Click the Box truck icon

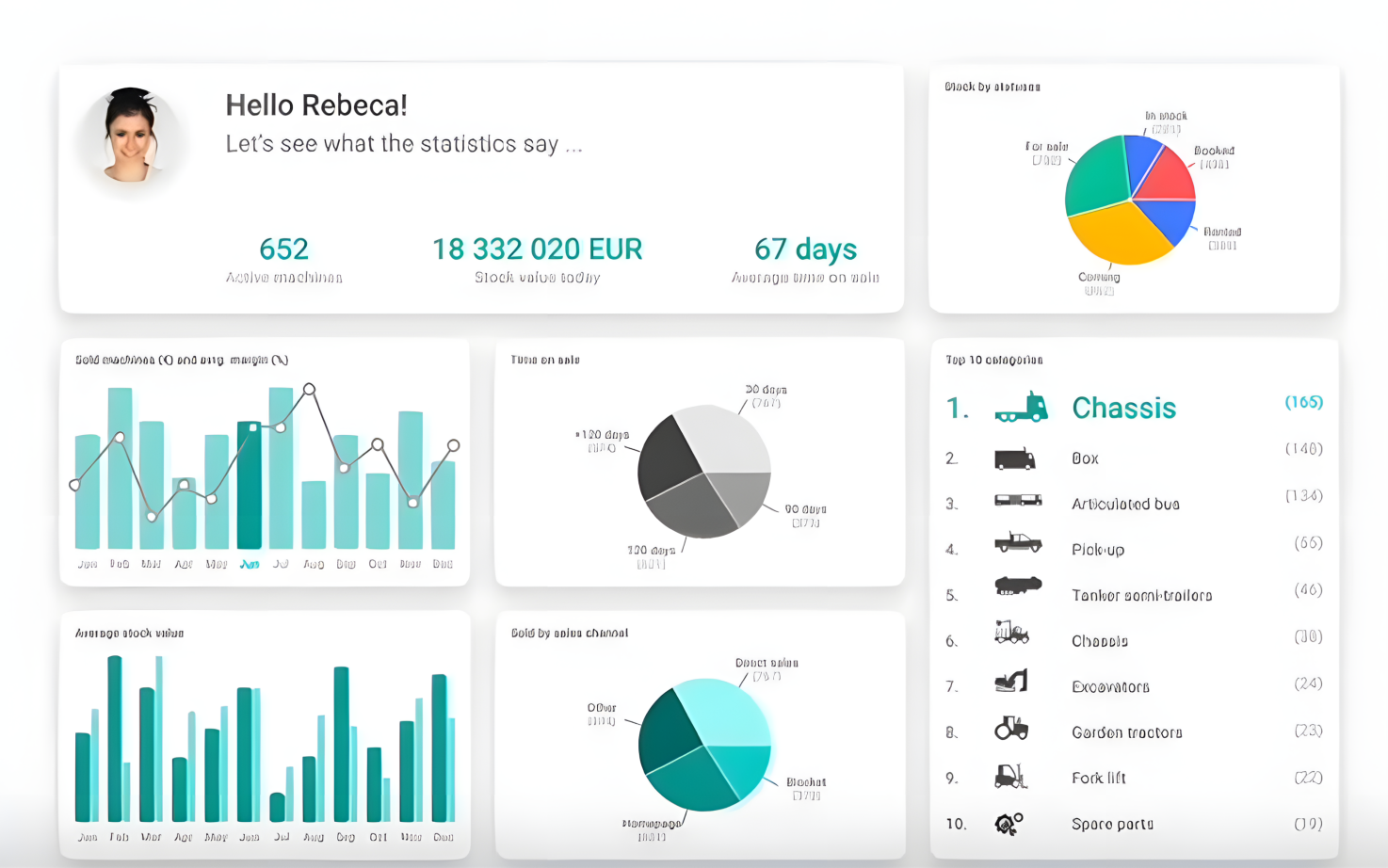(x=1014, y=459)
